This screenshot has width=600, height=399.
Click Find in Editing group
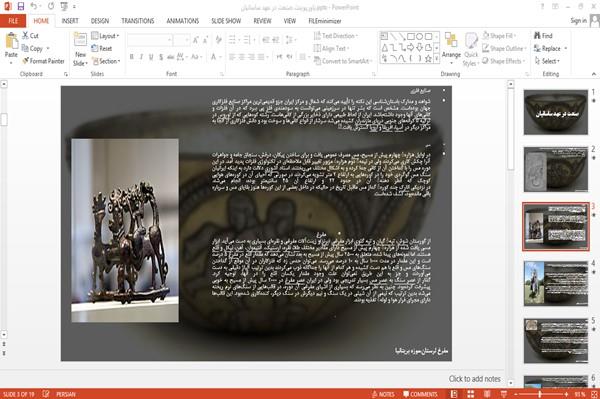coord(543,36)
